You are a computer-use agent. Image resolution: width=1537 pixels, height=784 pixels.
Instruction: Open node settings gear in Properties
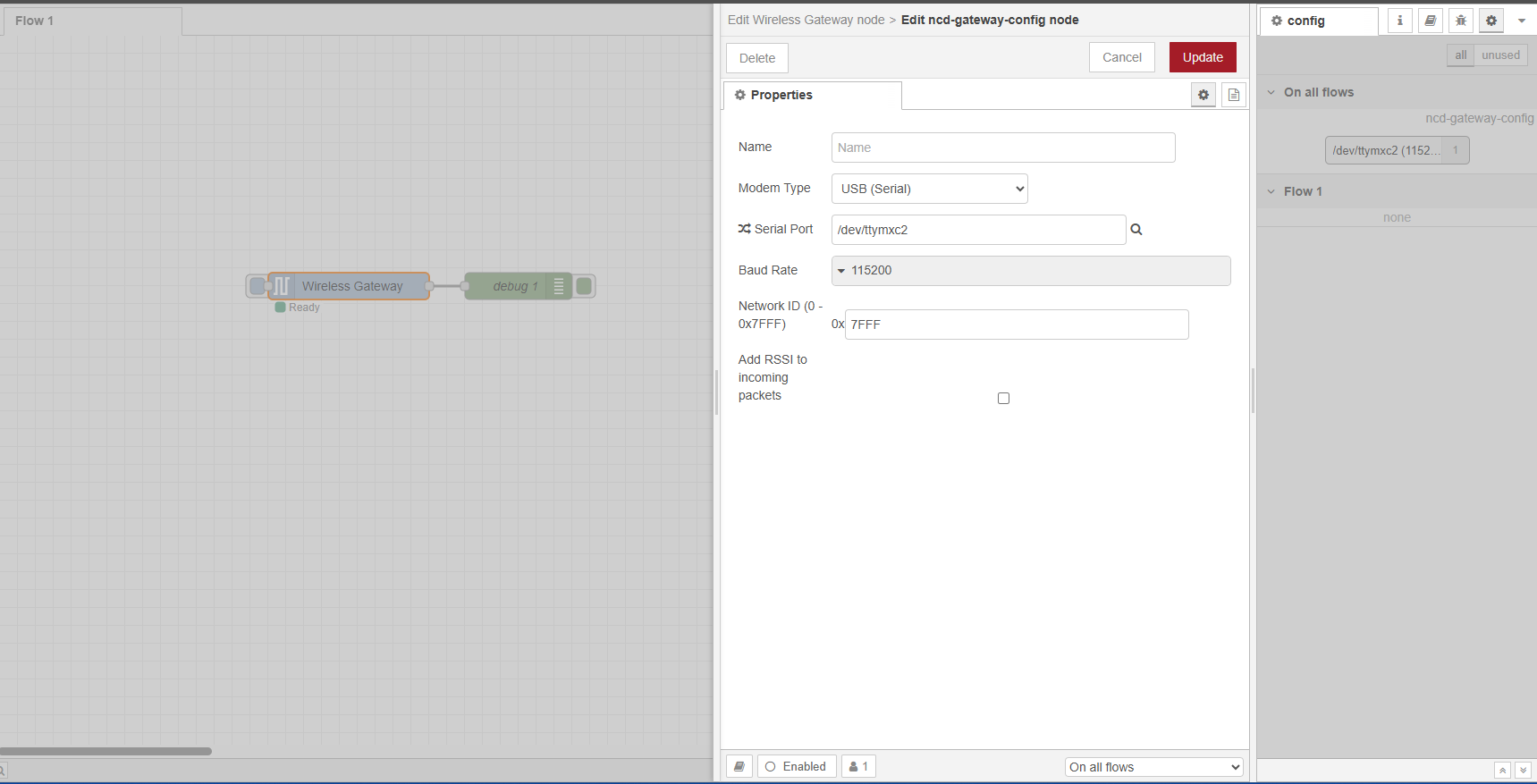pos(1203,95)
